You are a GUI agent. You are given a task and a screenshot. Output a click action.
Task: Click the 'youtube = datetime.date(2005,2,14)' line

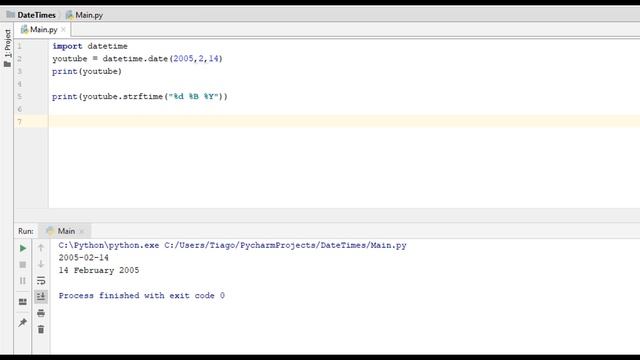(x=137, y=59)
